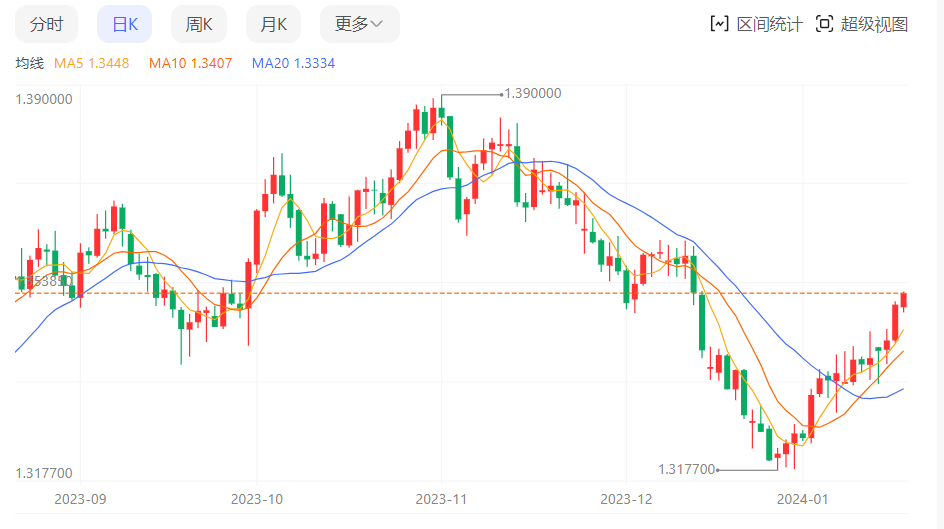Screen dimensions: 944x529
Task: Click the 1.390000 top y-axis value
Action: tap(44, 99)
